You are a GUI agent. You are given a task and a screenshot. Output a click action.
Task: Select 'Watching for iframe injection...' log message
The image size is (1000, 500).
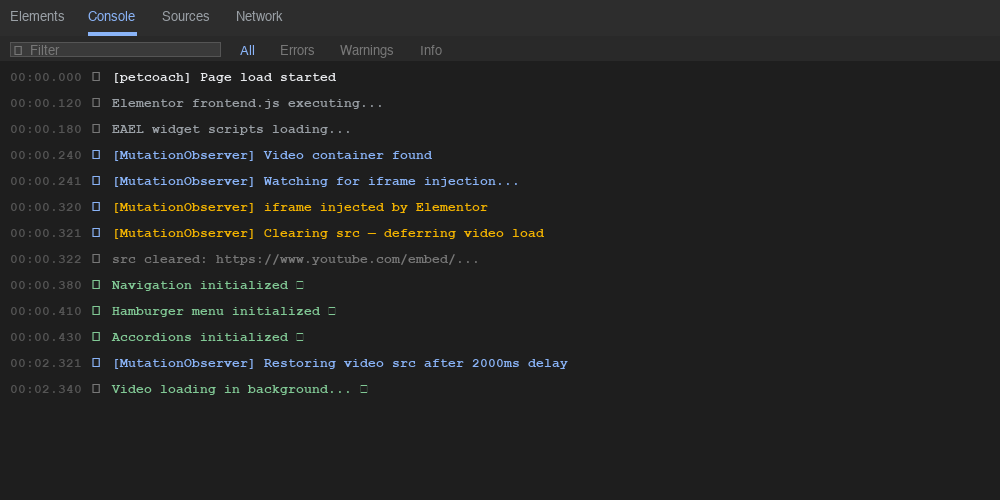point(392,182)
